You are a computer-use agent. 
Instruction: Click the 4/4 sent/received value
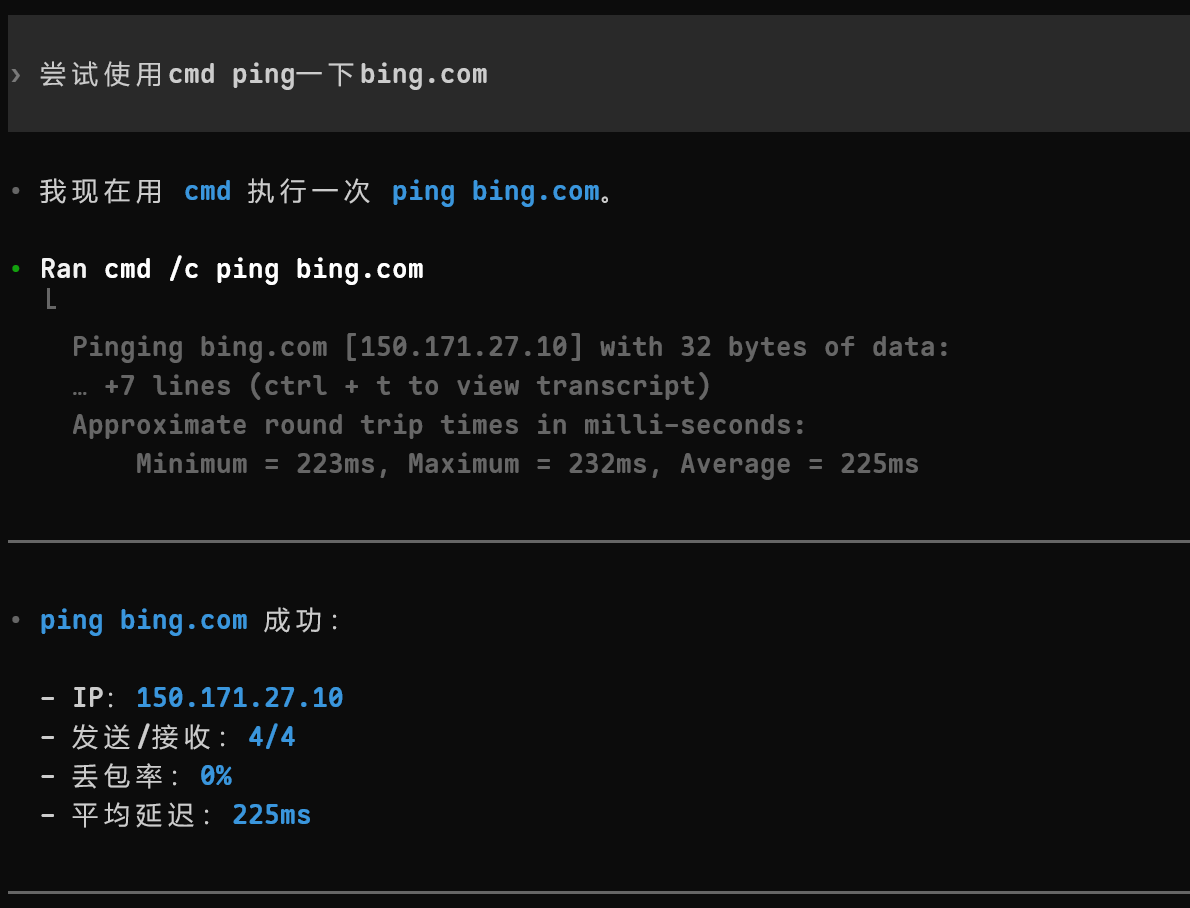point(272,736)
